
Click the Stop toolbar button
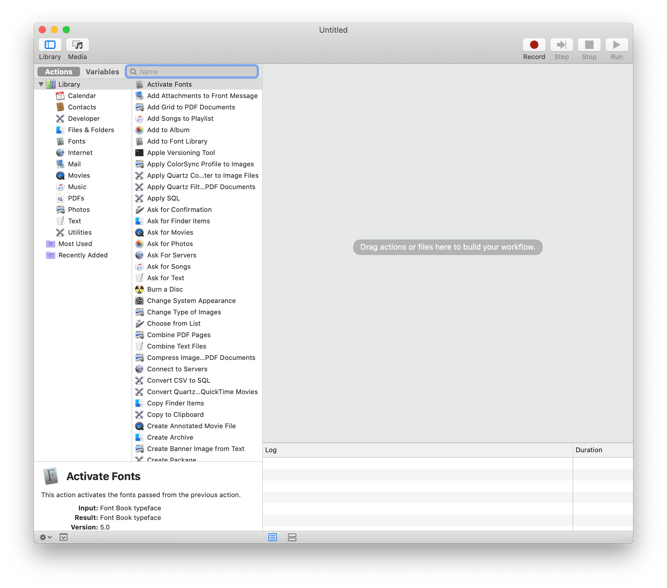point(589,45)
